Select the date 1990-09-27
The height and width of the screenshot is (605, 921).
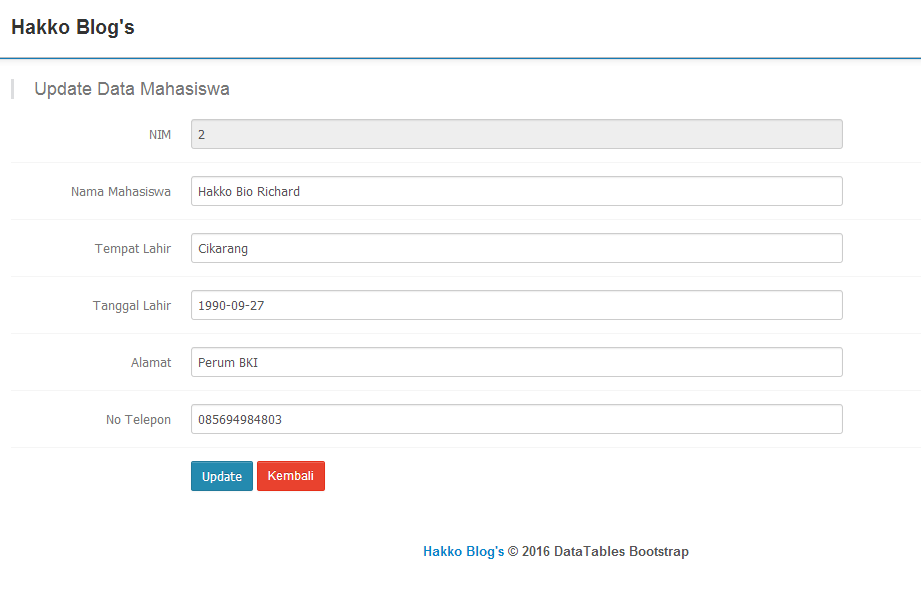tap(237, 305)
